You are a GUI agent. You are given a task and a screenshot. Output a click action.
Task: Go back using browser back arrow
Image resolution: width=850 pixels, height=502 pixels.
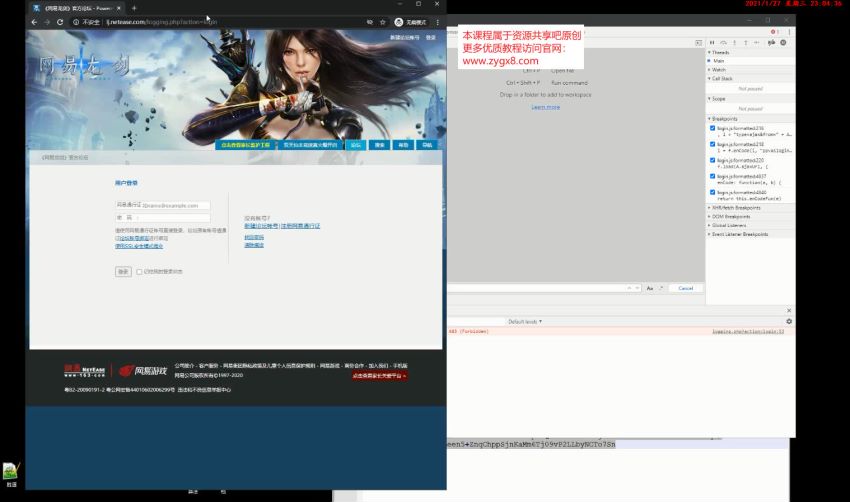[34, 22]
